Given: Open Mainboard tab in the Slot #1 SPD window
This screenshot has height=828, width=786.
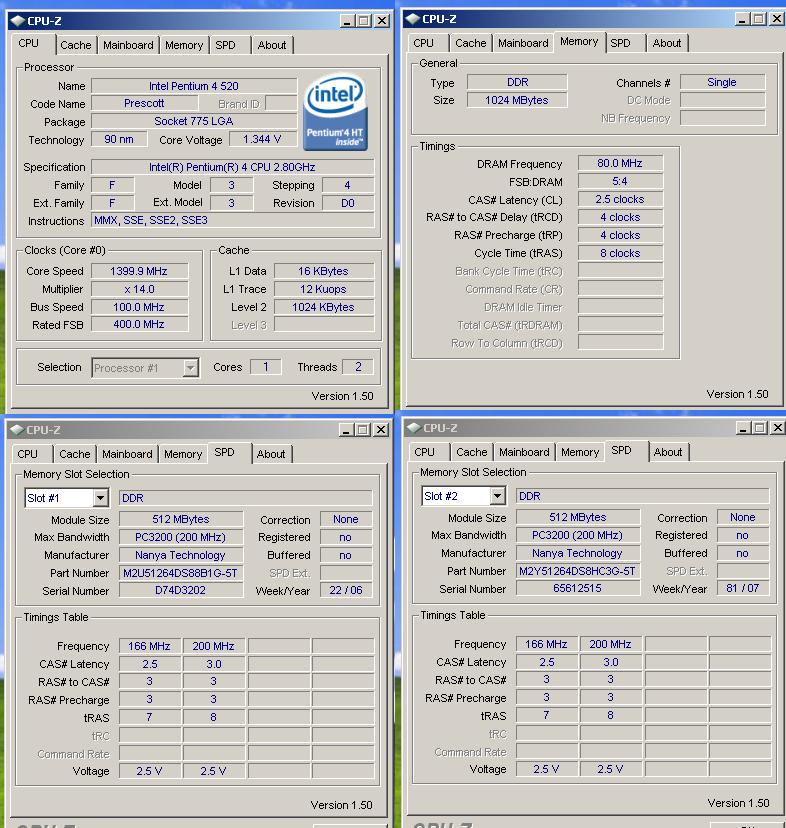Looking at the screenshot, I should pos(127,454).
